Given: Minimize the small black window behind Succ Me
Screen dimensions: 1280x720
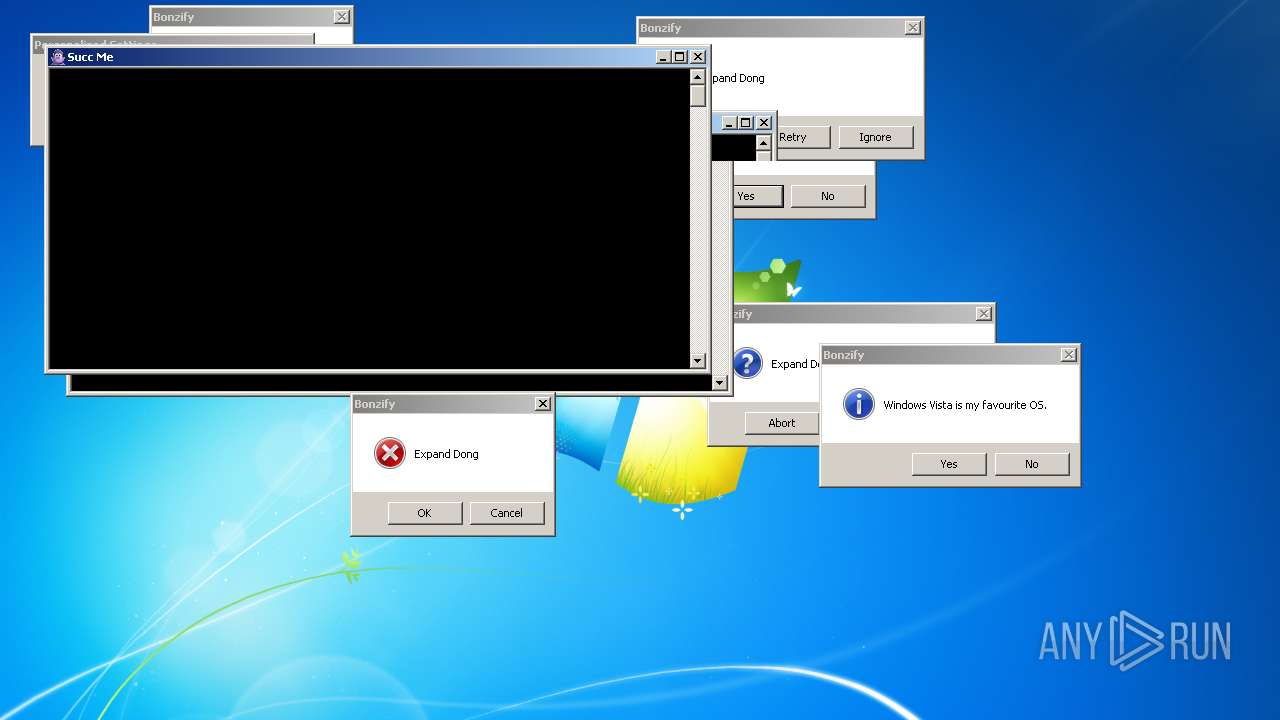Looking at the screenshot, I should click(x=730, y=123).
